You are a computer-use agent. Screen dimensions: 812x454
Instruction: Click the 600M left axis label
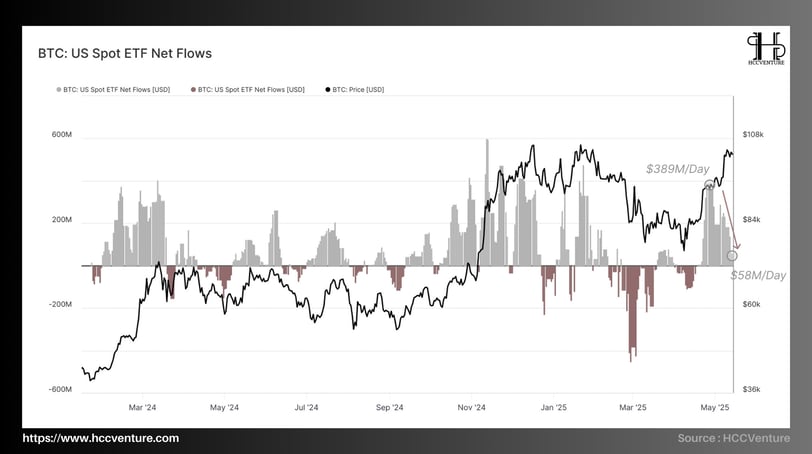point(62,135)
